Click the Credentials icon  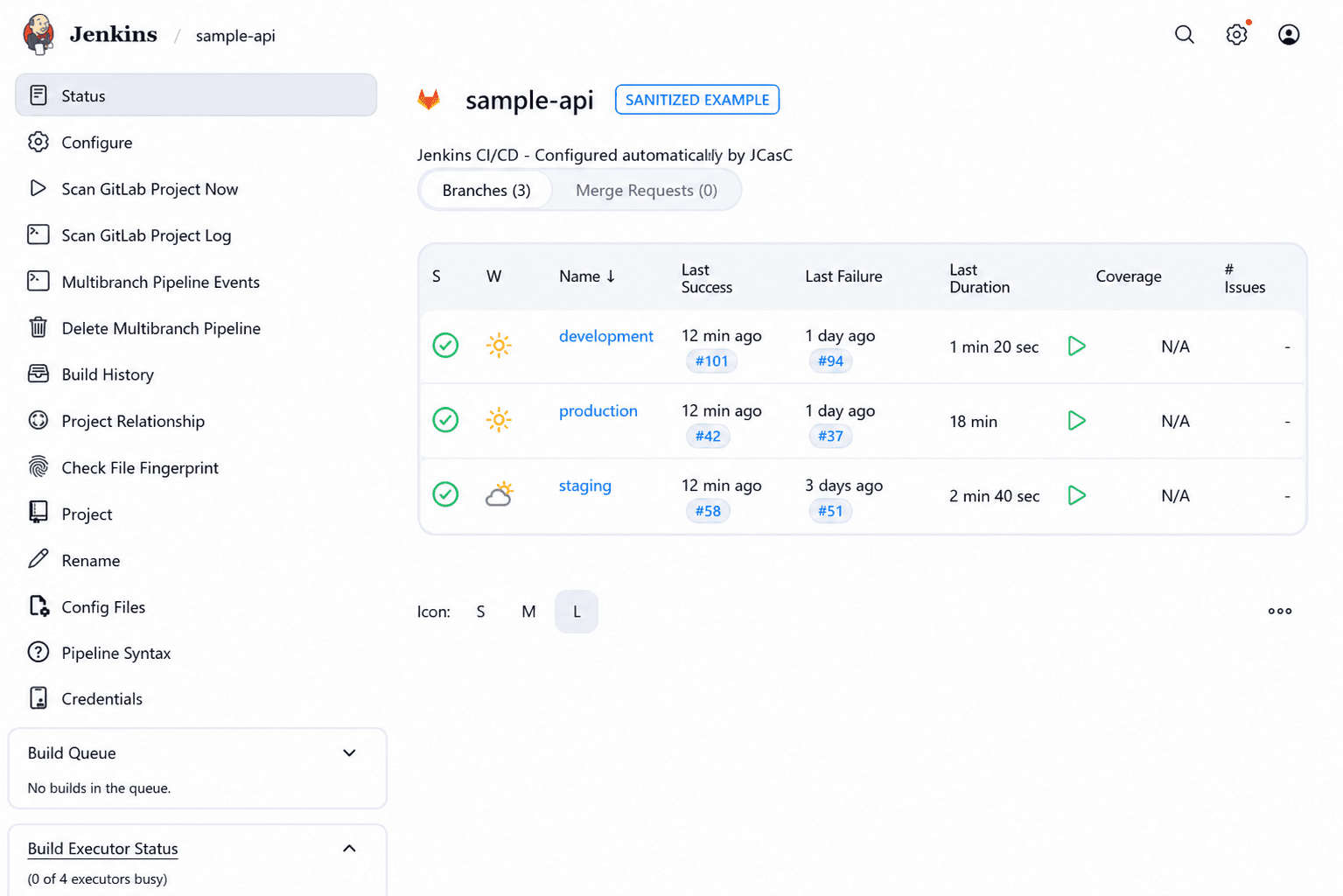click(x=38, y=697)
